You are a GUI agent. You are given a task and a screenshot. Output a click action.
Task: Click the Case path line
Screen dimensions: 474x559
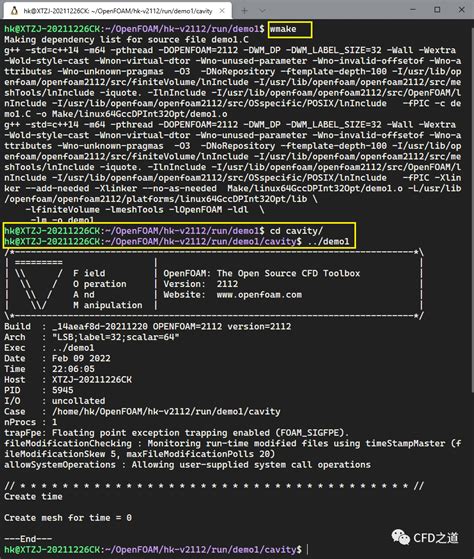142,411
